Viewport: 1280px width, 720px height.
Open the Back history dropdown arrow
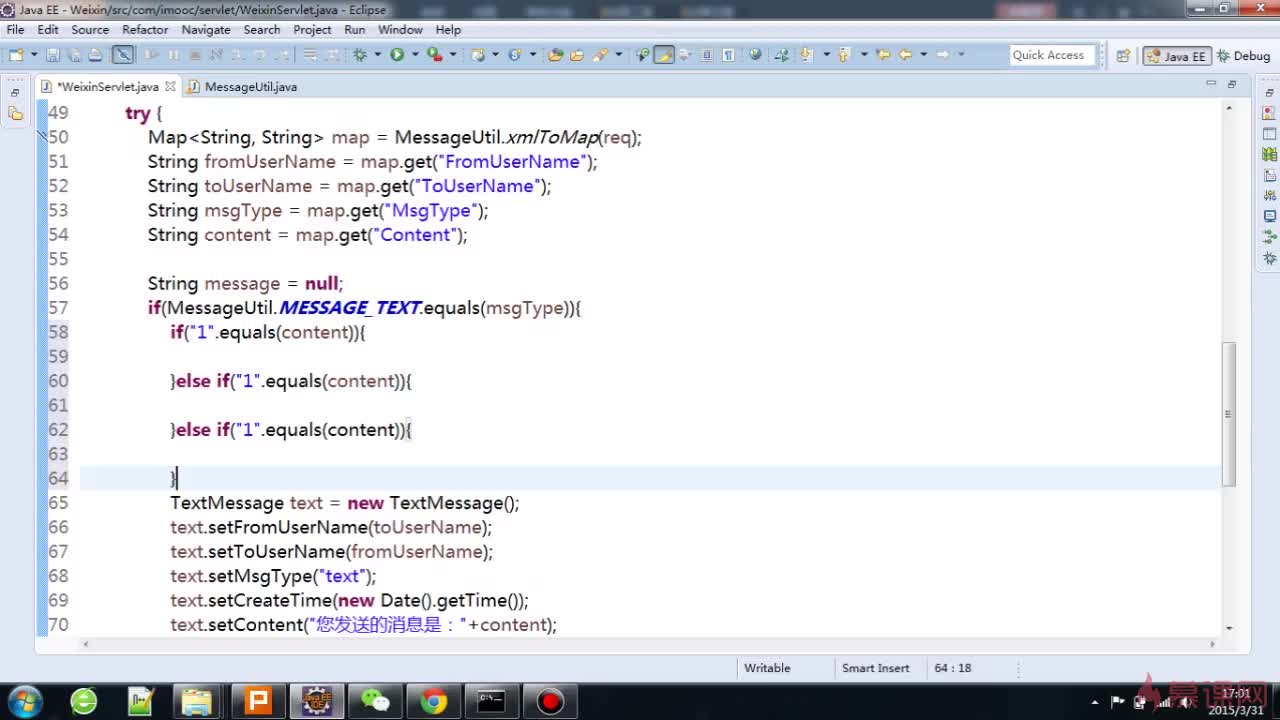pos(923,55)
